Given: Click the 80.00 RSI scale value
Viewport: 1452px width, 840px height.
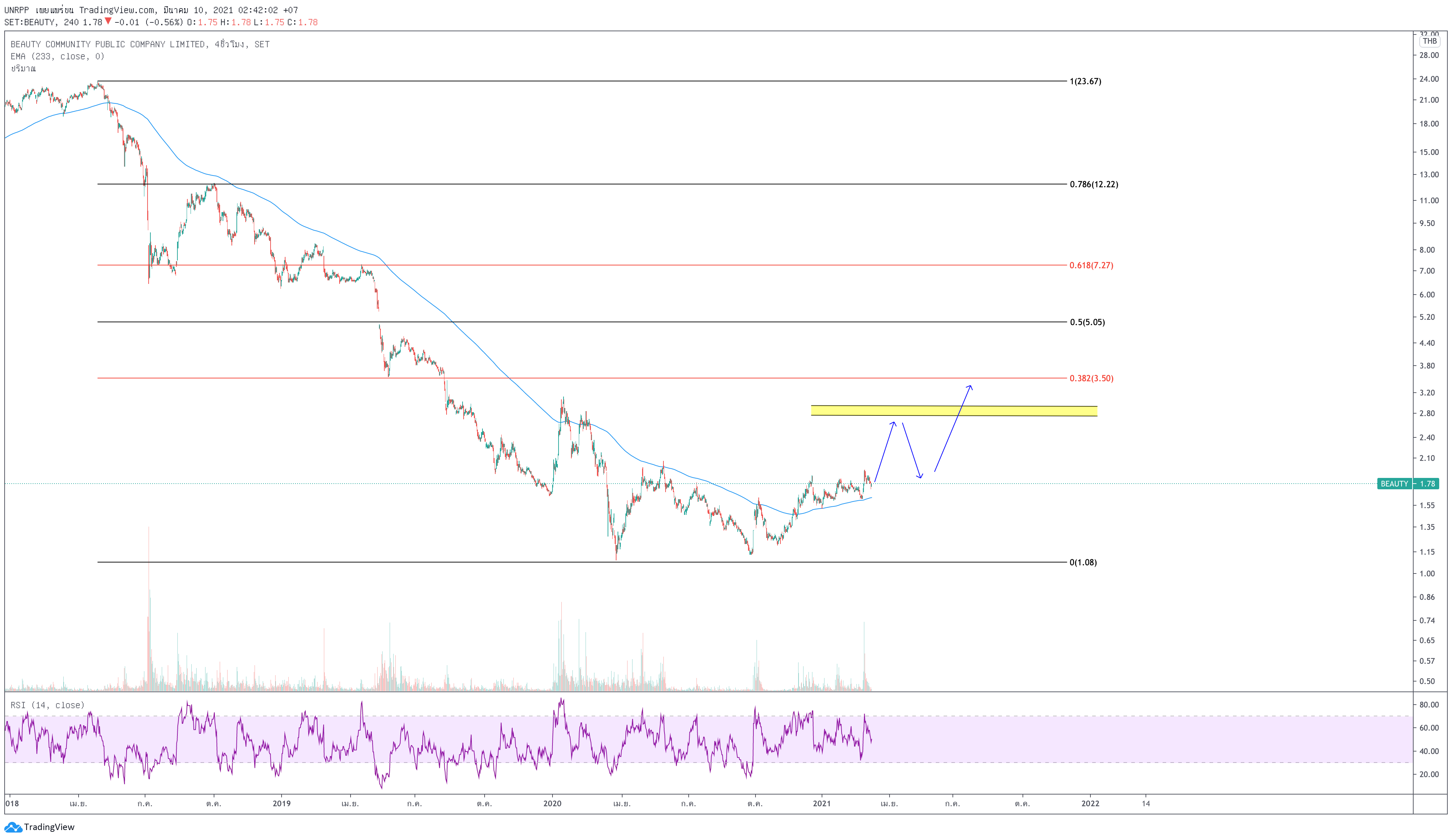Looking at the screenshot, I should click(x=1430, y=705).
